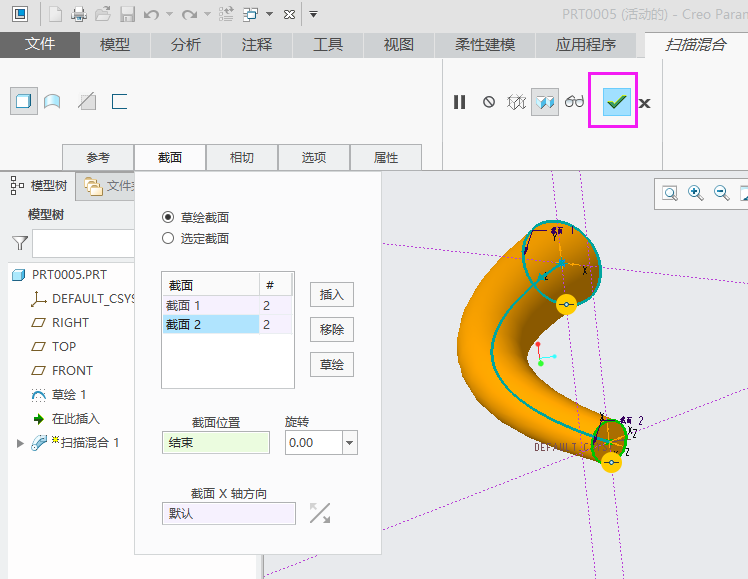The width and height of the screenshot is (748, 579).
Task: Click the 移除 button
Action: click(x=331, y=329)
